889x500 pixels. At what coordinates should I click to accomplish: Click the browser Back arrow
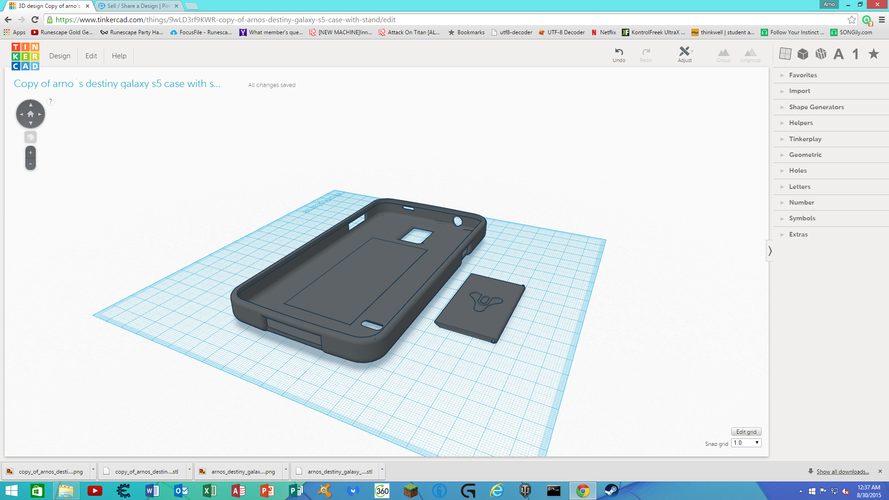click(8, 19)
